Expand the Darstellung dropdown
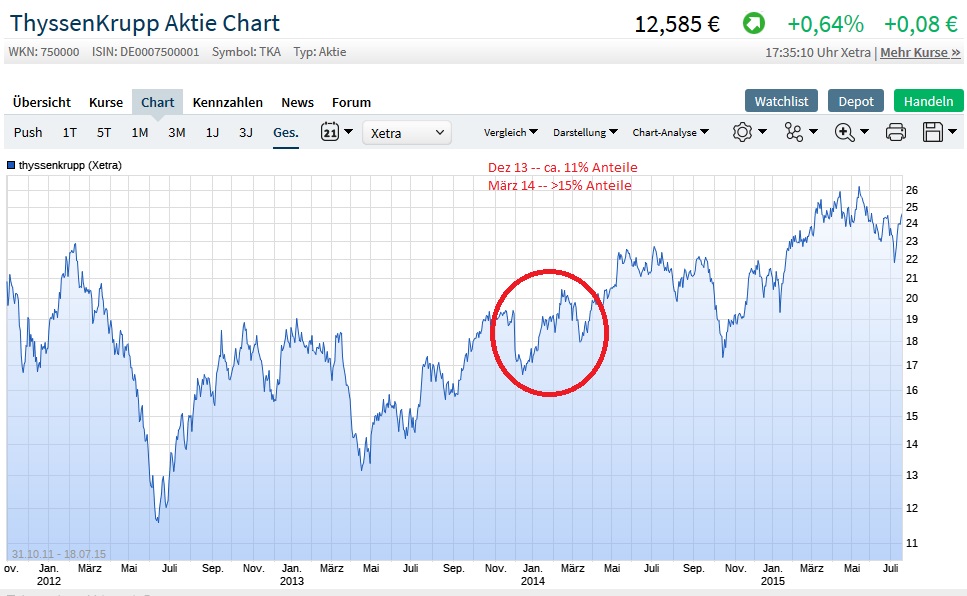 pyautogui.click(x=585, y=132)
